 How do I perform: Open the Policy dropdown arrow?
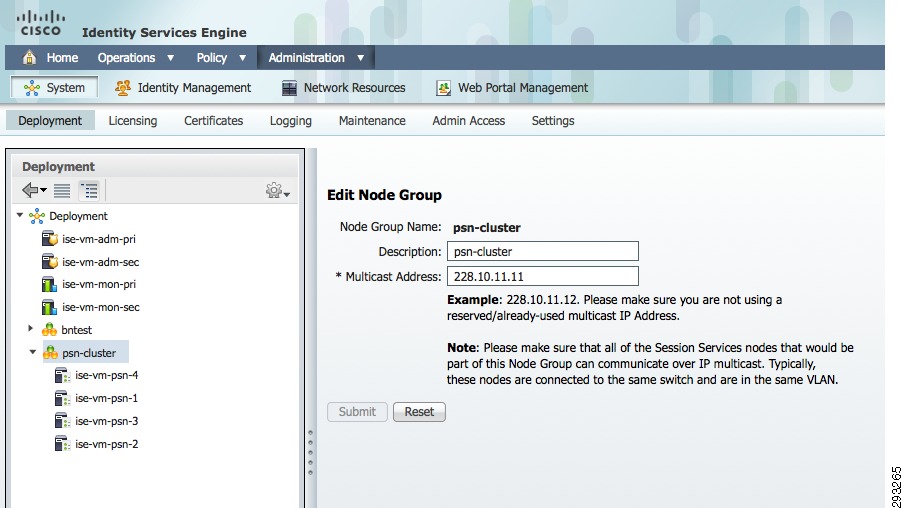(242, 58)
